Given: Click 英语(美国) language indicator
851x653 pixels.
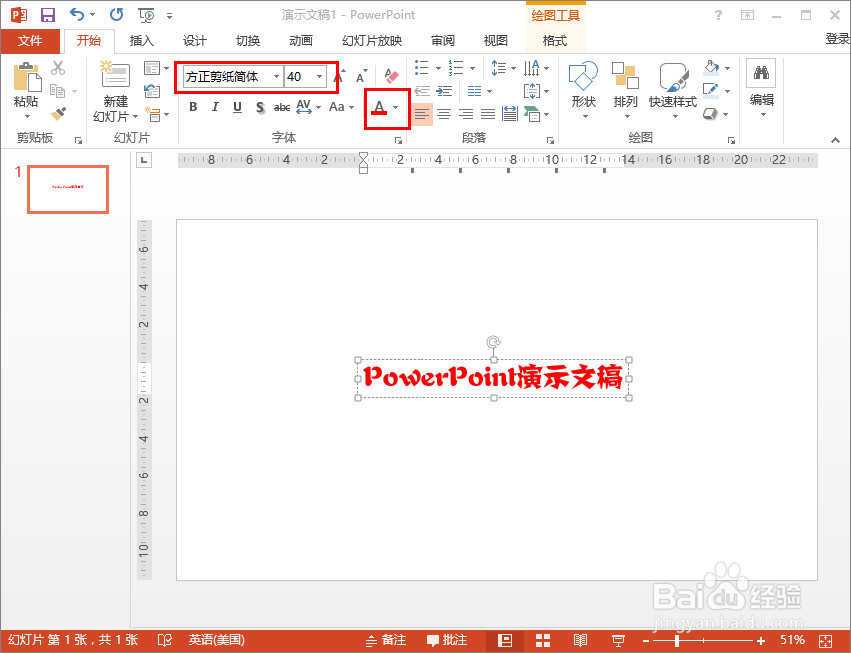Looking at the screenshot, I should pyautogui.click(x=217, y=641).
